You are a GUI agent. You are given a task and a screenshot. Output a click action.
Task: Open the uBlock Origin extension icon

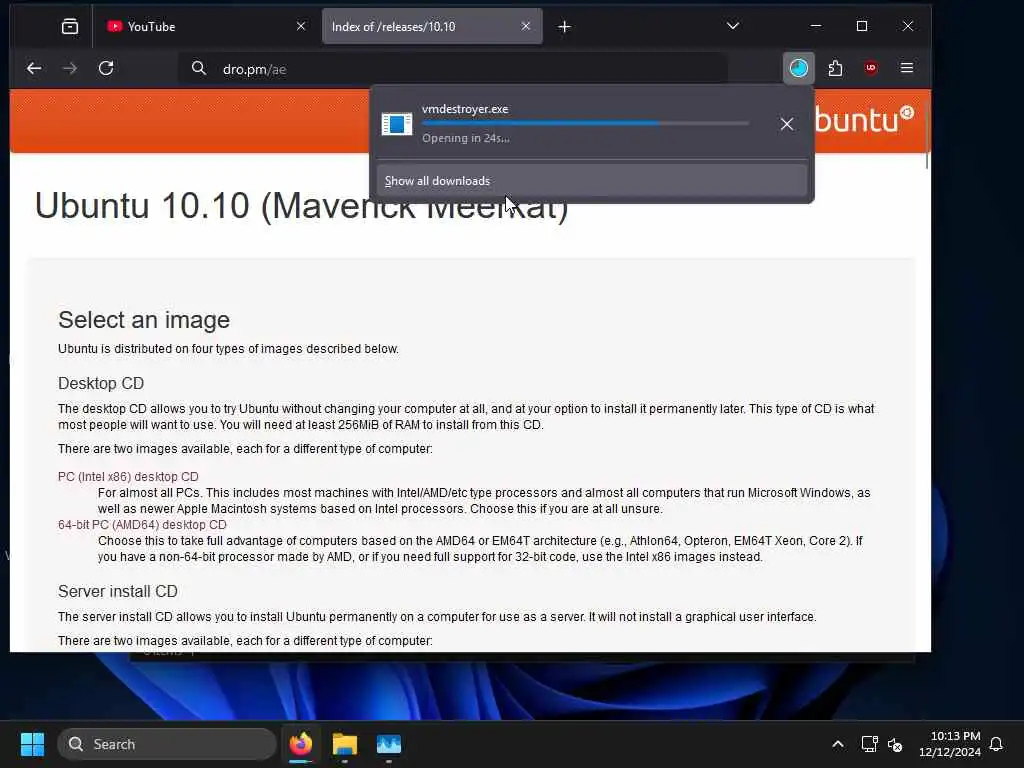point(871,68)
